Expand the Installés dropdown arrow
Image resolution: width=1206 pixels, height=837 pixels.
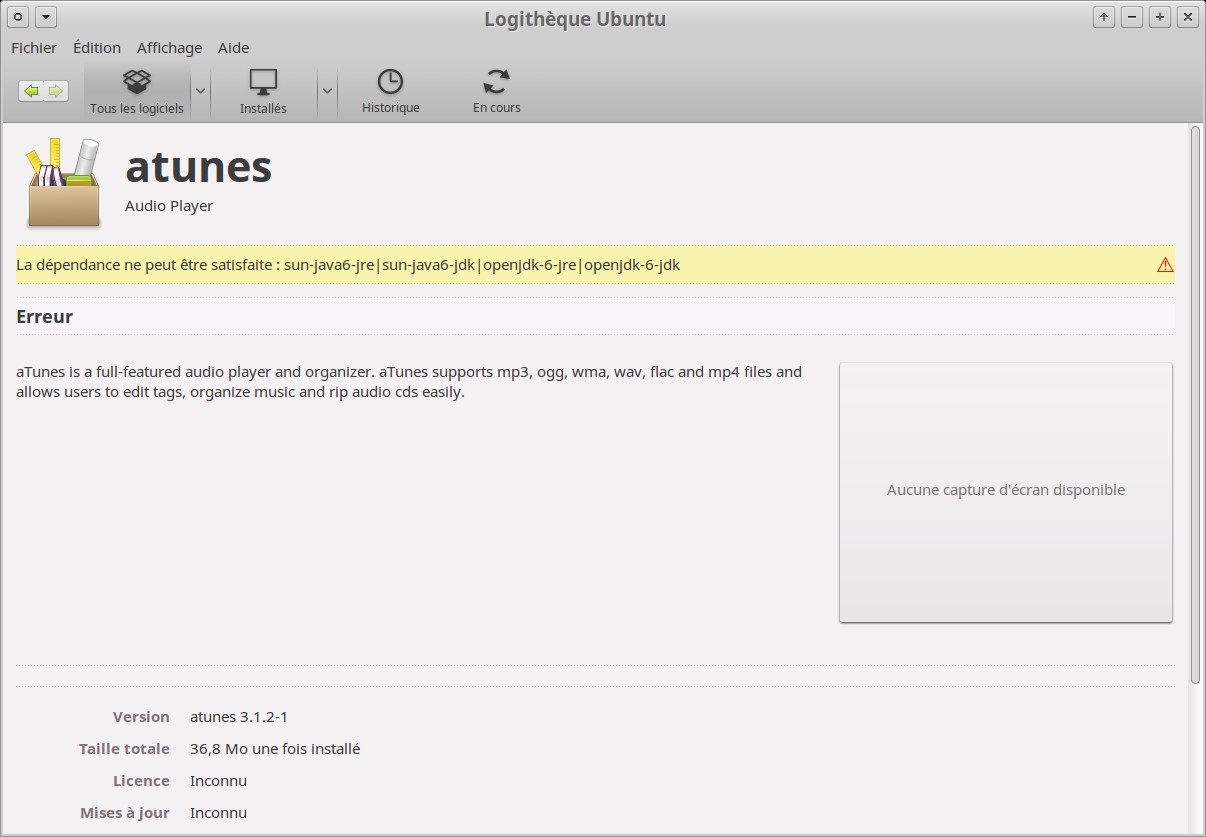(327, 91)
